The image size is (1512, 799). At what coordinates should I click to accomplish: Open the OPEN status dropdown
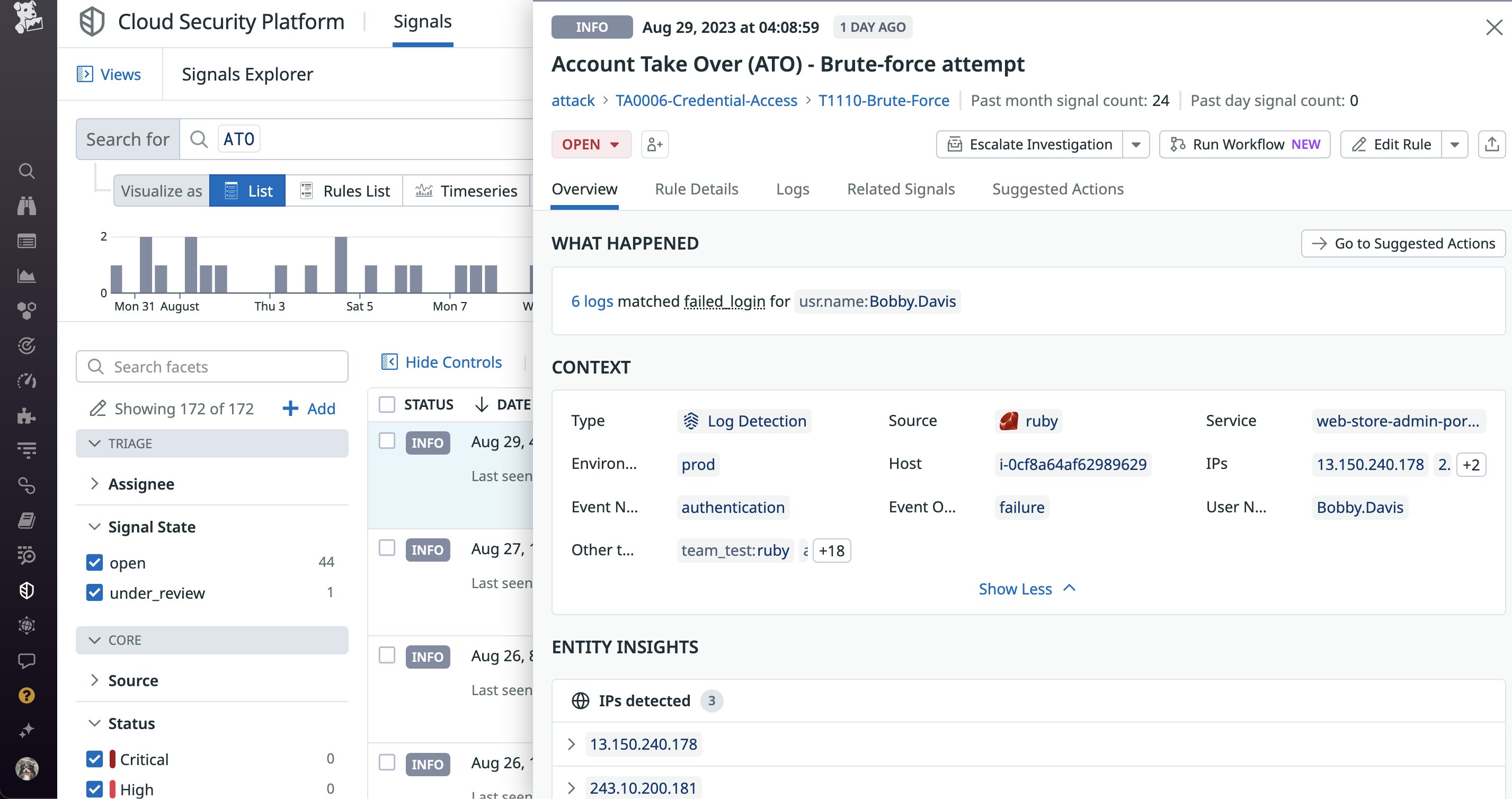click(591, 145)
